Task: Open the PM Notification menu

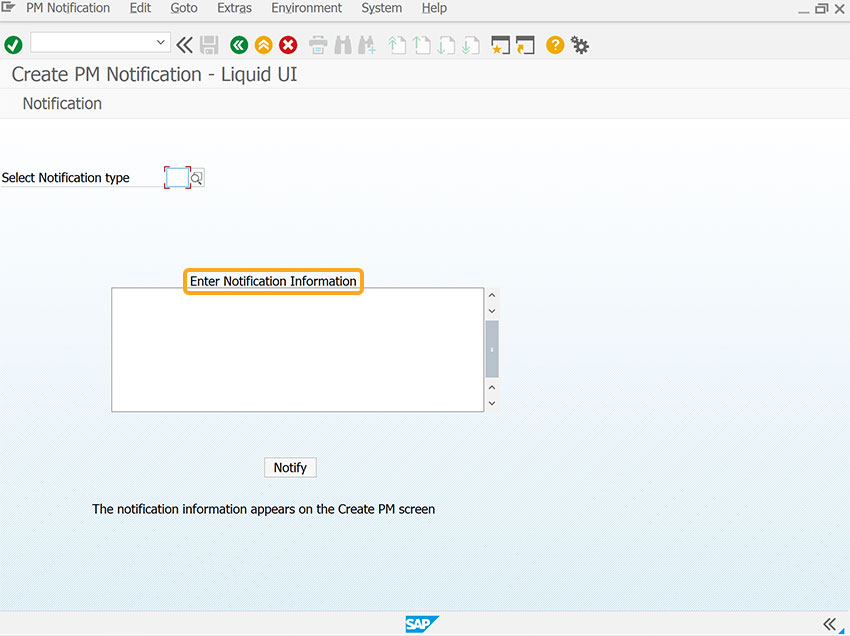Action: coord(68,8)
